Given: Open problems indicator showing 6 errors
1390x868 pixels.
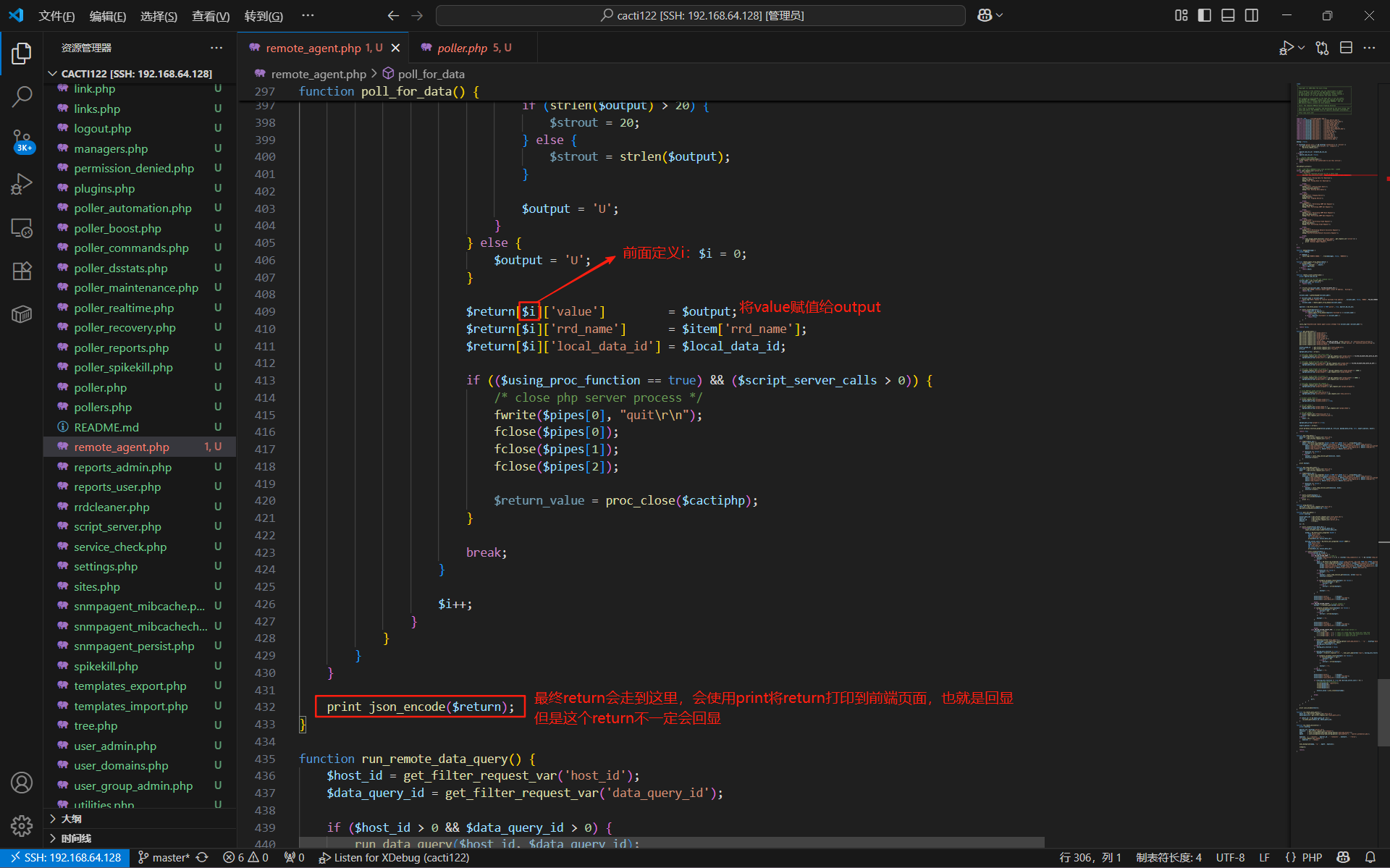Looking at the screenshot, I should tap(246, 858).
